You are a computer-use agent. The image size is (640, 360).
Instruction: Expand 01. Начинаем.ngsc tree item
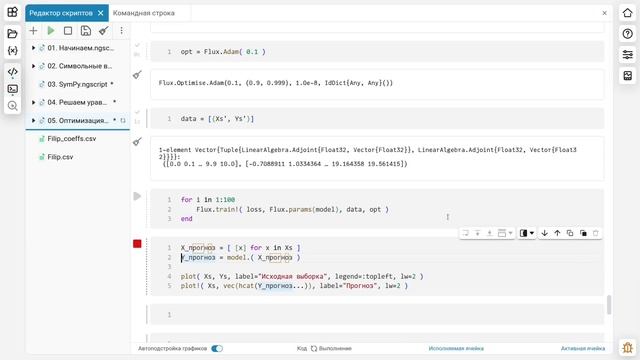(x=33, y=48)
